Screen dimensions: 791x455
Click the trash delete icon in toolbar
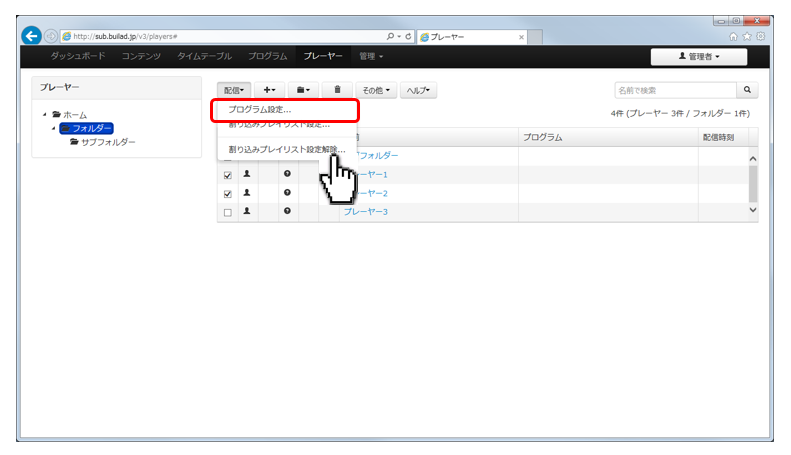click(x=337, y=90)
